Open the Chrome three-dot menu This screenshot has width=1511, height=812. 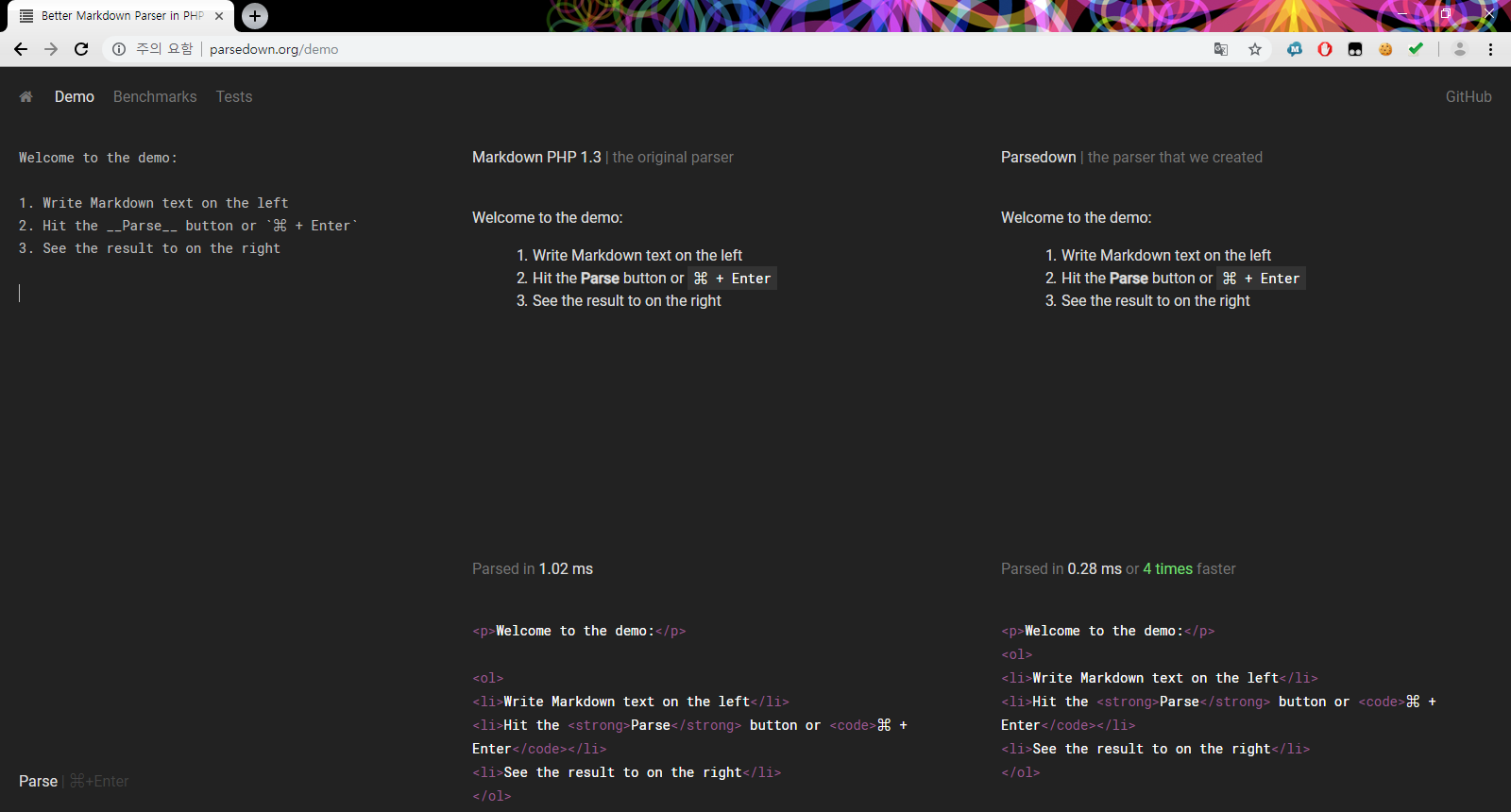pyautogui.click(x=1490, y=49)
